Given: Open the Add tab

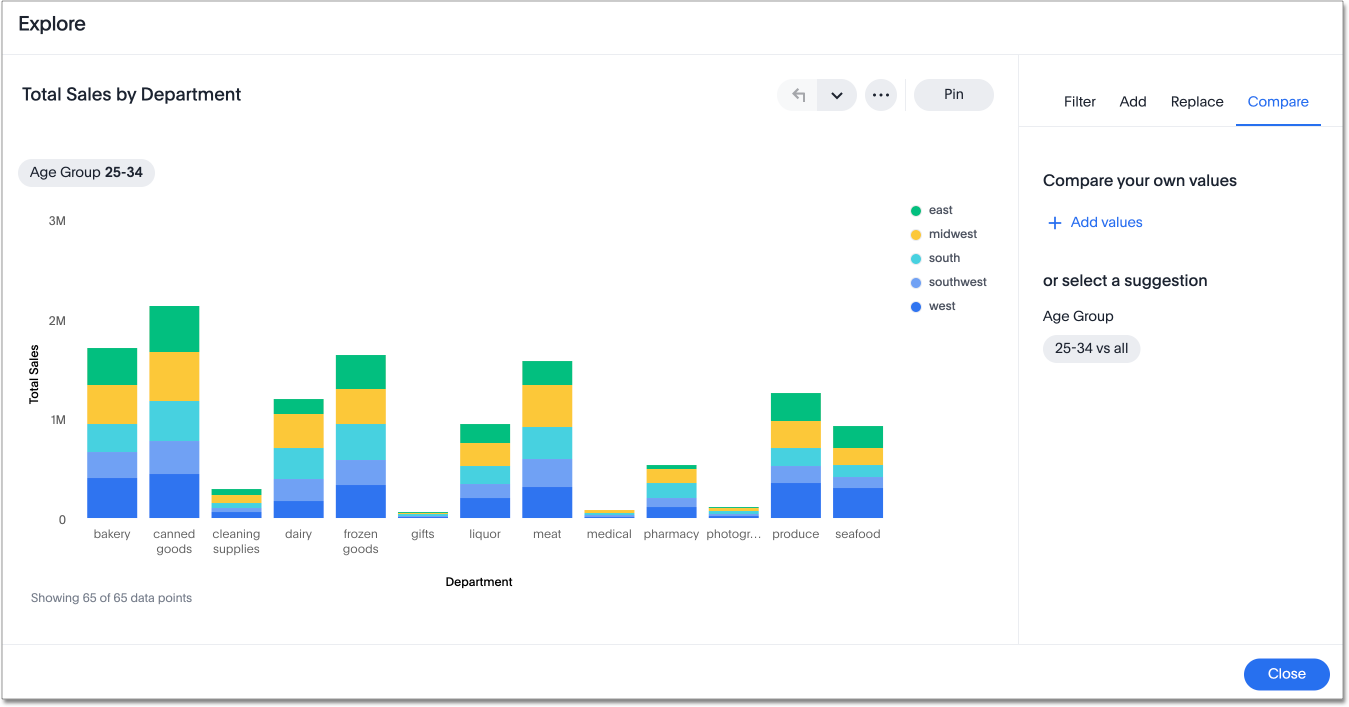Looking at the screenshot, I should (x=1133, y=101).
